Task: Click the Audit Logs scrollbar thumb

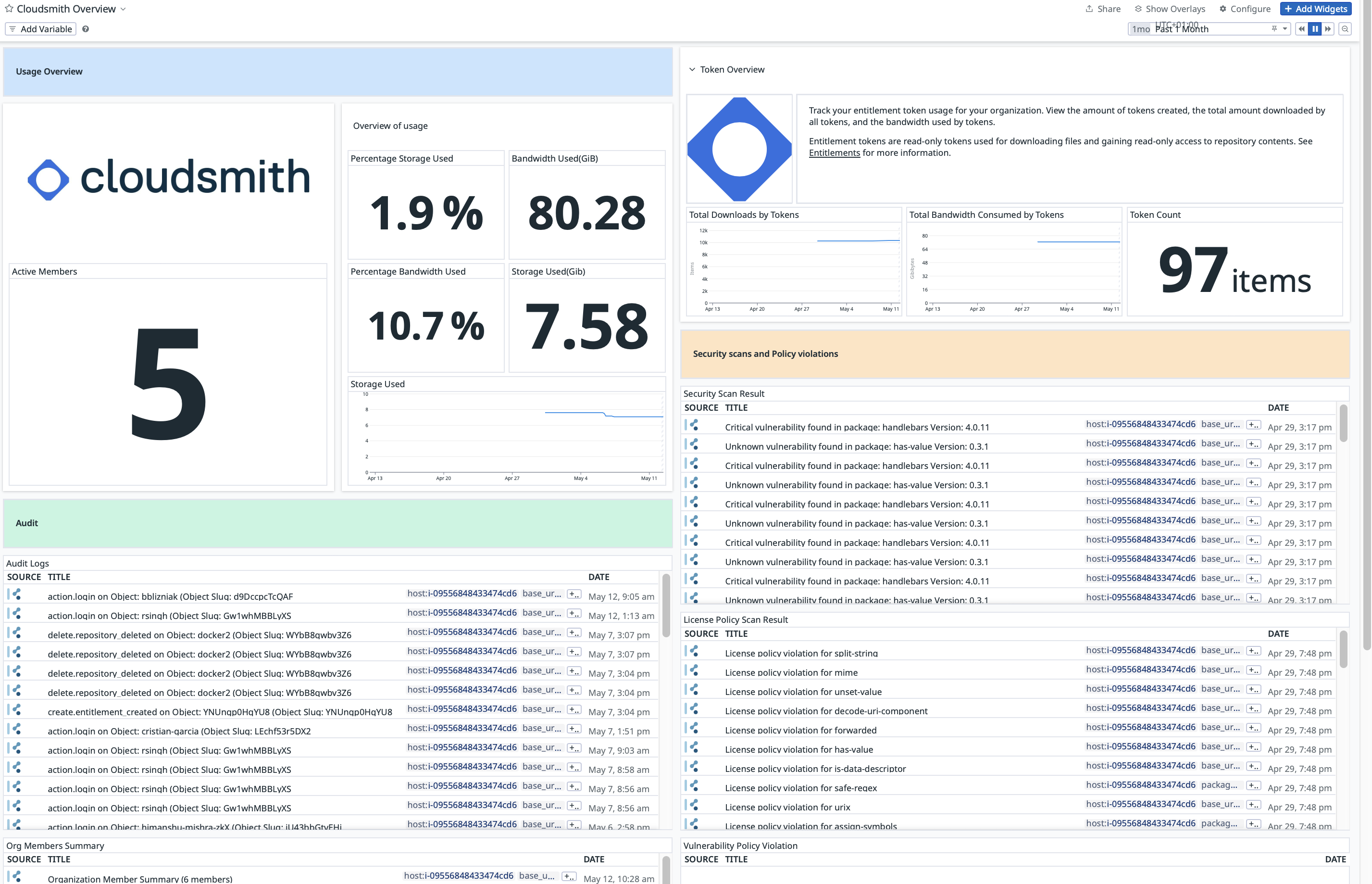Action: pos(666,606)
